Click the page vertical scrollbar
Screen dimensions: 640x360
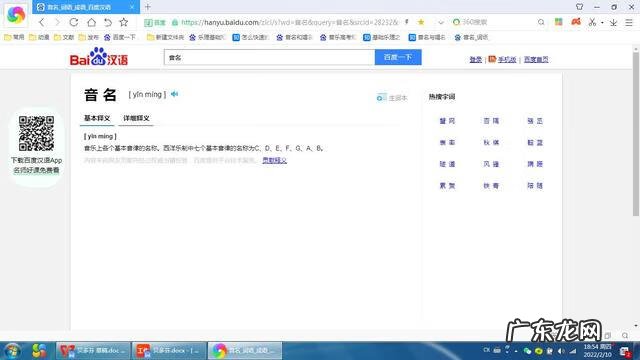coord(636,135)
